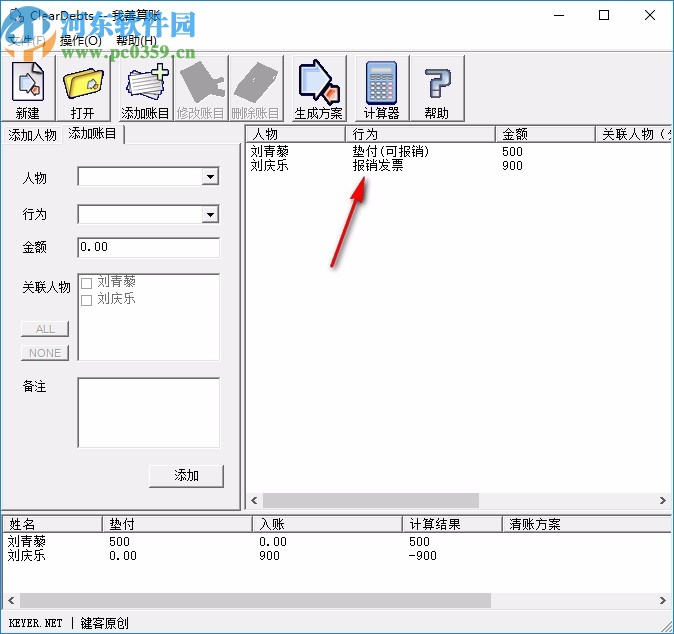Open a file with the 打开 icon
674x634 pixels.
coord(83,89)
